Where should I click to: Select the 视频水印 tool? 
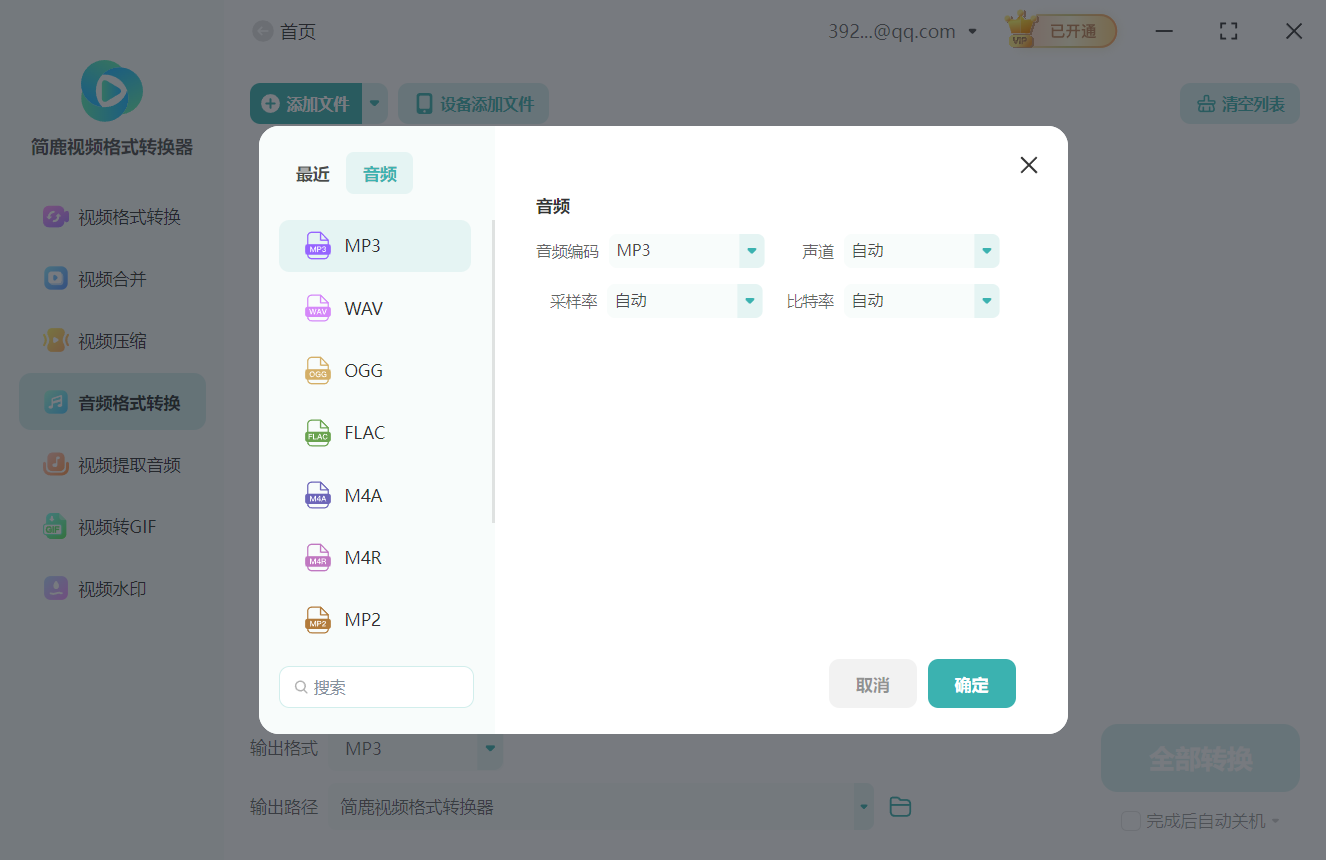click(x=111, y=588)
